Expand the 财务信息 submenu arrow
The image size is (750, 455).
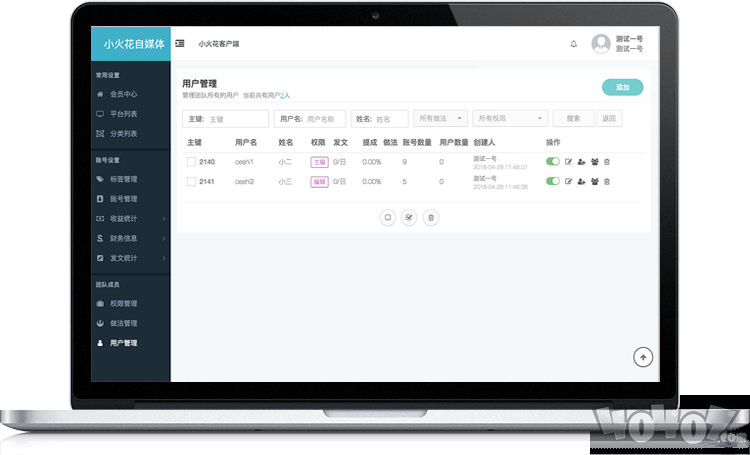tap(164, 238)
